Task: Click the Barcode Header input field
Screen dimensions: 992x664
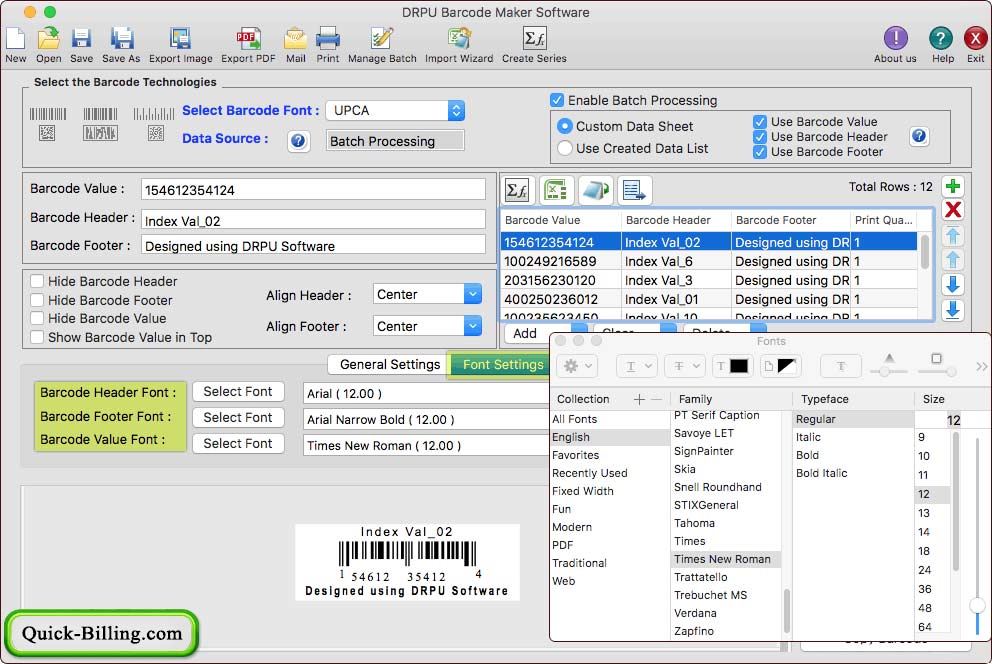Action: coord(313,221)
